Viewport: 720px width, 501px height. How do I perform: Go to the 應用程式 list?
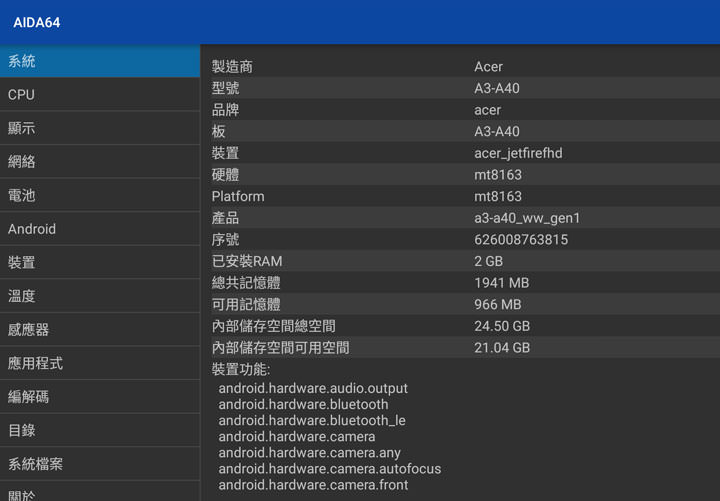[x=100, y=363]
